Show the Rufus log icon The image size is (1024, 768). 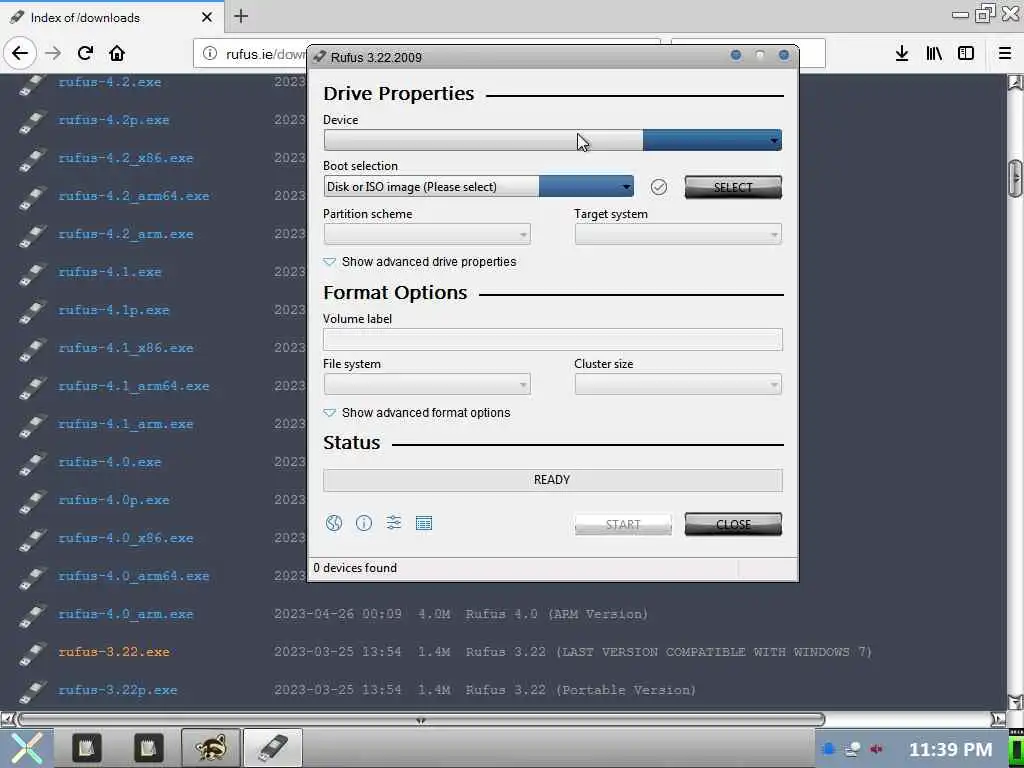[x=424, y=523]
